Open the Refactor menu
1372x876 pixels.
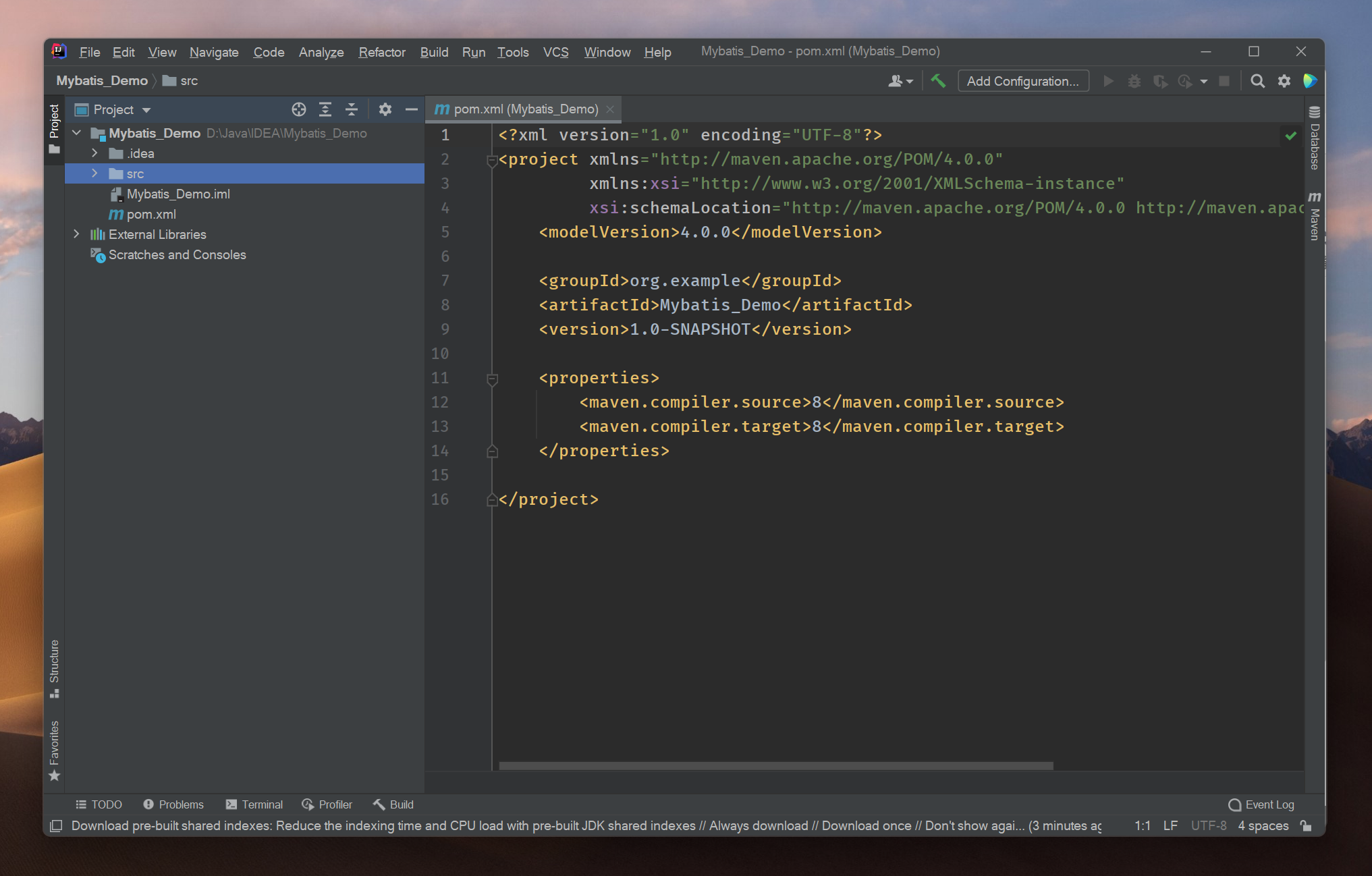pyautogui.click(x=381, y=52)
